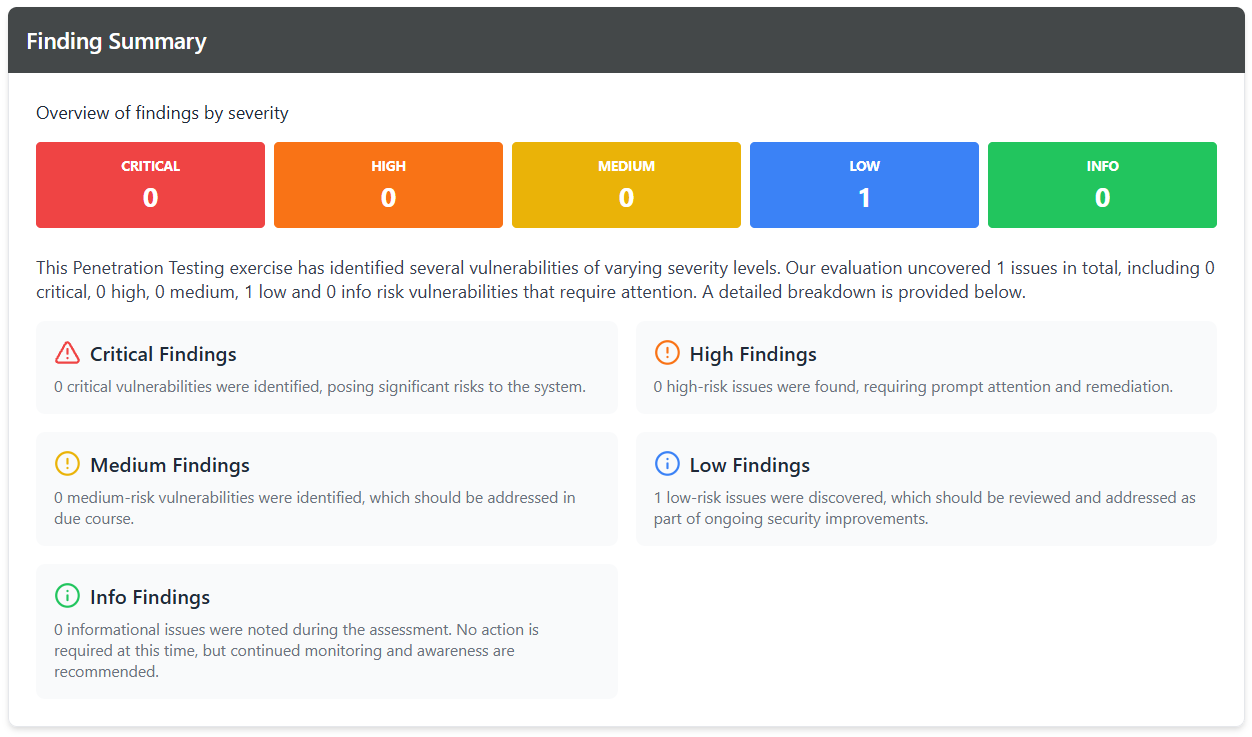Click the yellow Medium Findings alert icon
The height and width of the screenshot is (737, 1252).
tap(67, 464)
